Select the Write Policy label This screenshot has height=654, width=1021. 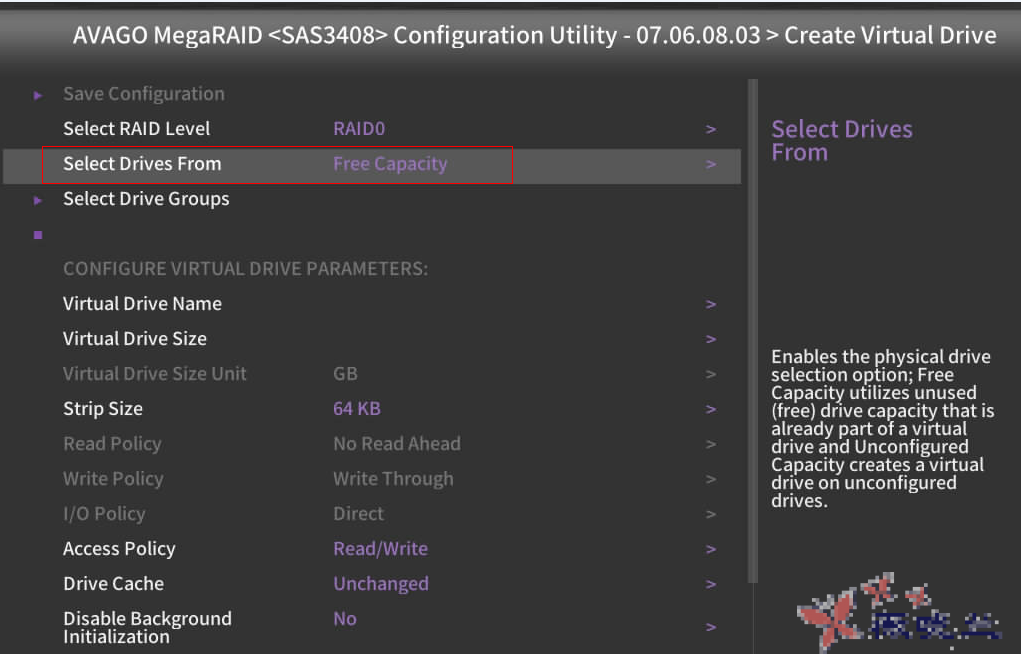tap(113, 479)
